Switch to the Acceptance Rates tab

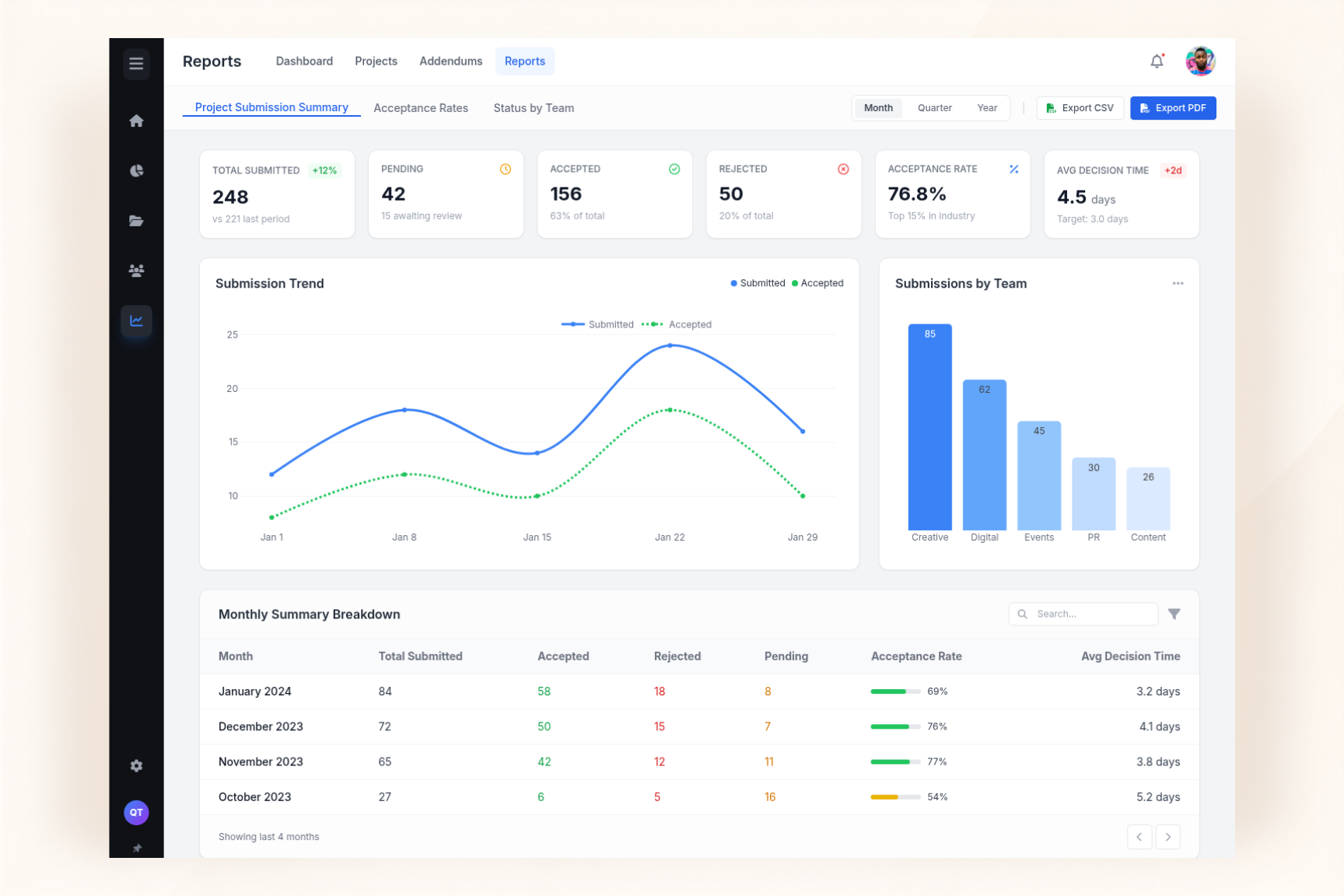pos(421,108)
